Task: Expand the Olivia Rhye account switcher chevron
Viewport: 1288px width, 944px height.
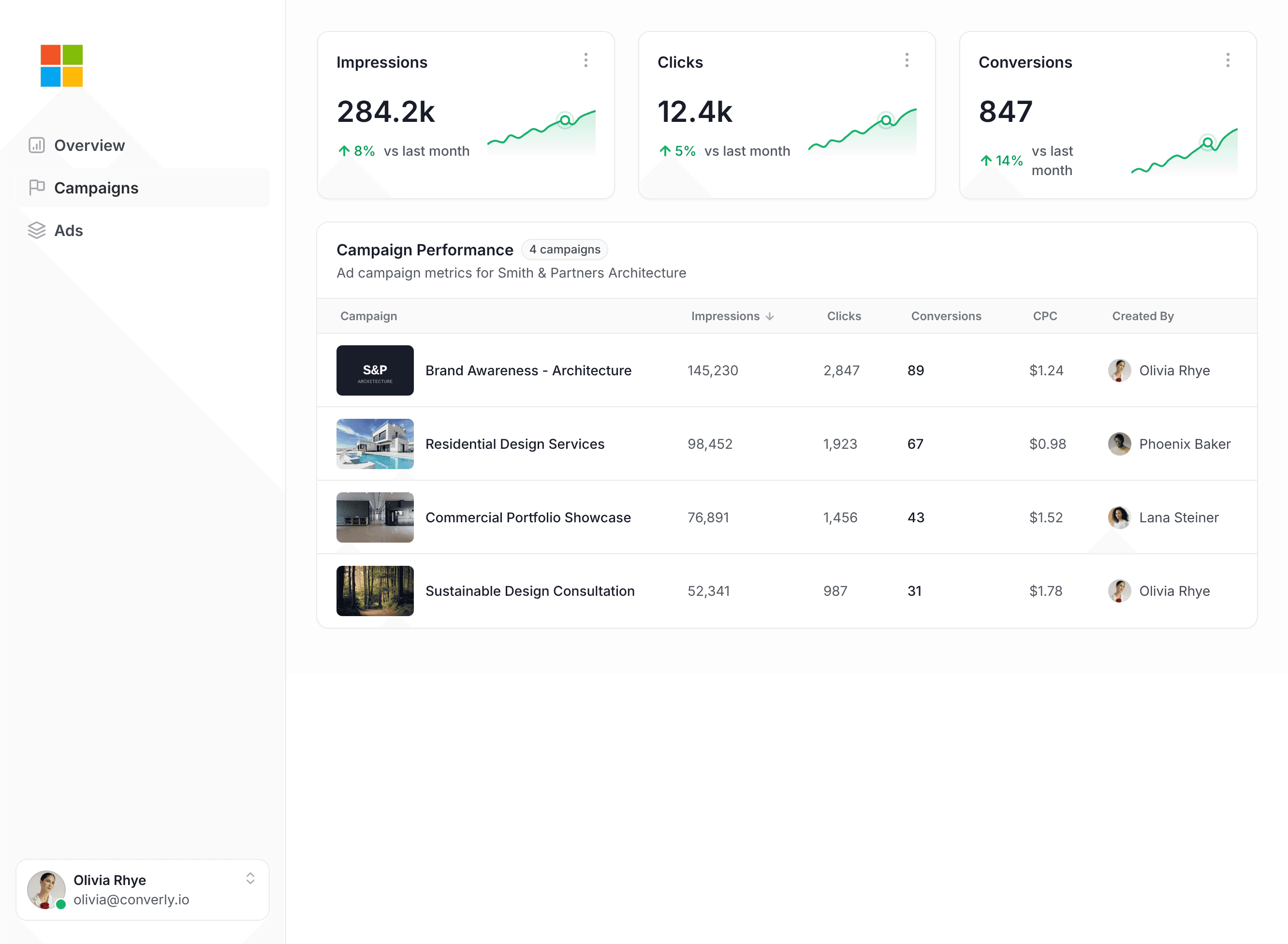Action: (x=250, y=878)
